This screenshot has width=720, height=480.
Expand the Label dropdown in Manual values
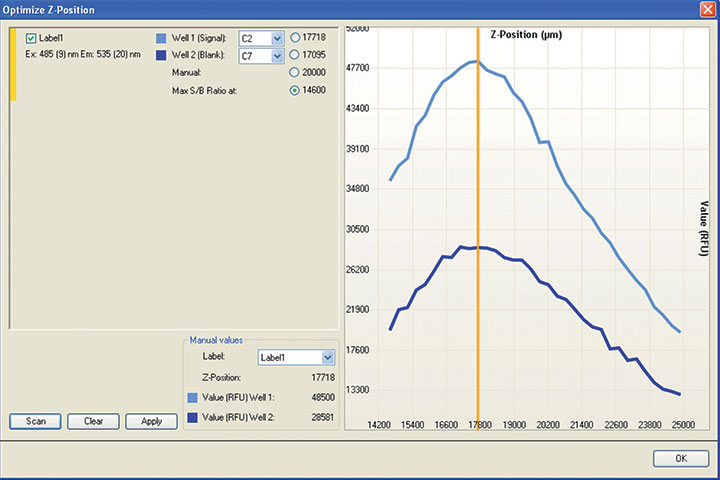[328, 357]
